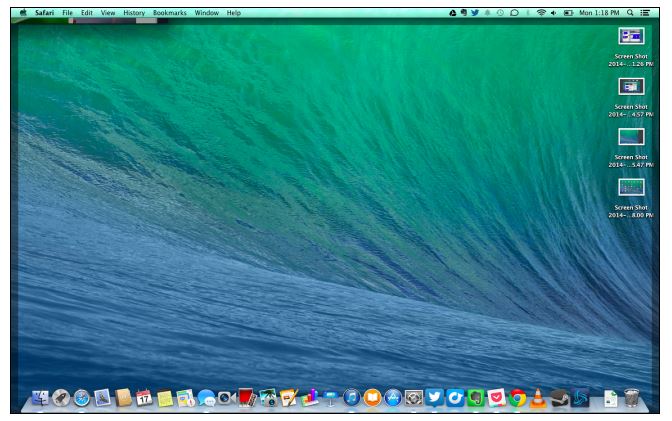Open the Bookmarks menu
The image size is (672, 421).
[x=170, y=13]
